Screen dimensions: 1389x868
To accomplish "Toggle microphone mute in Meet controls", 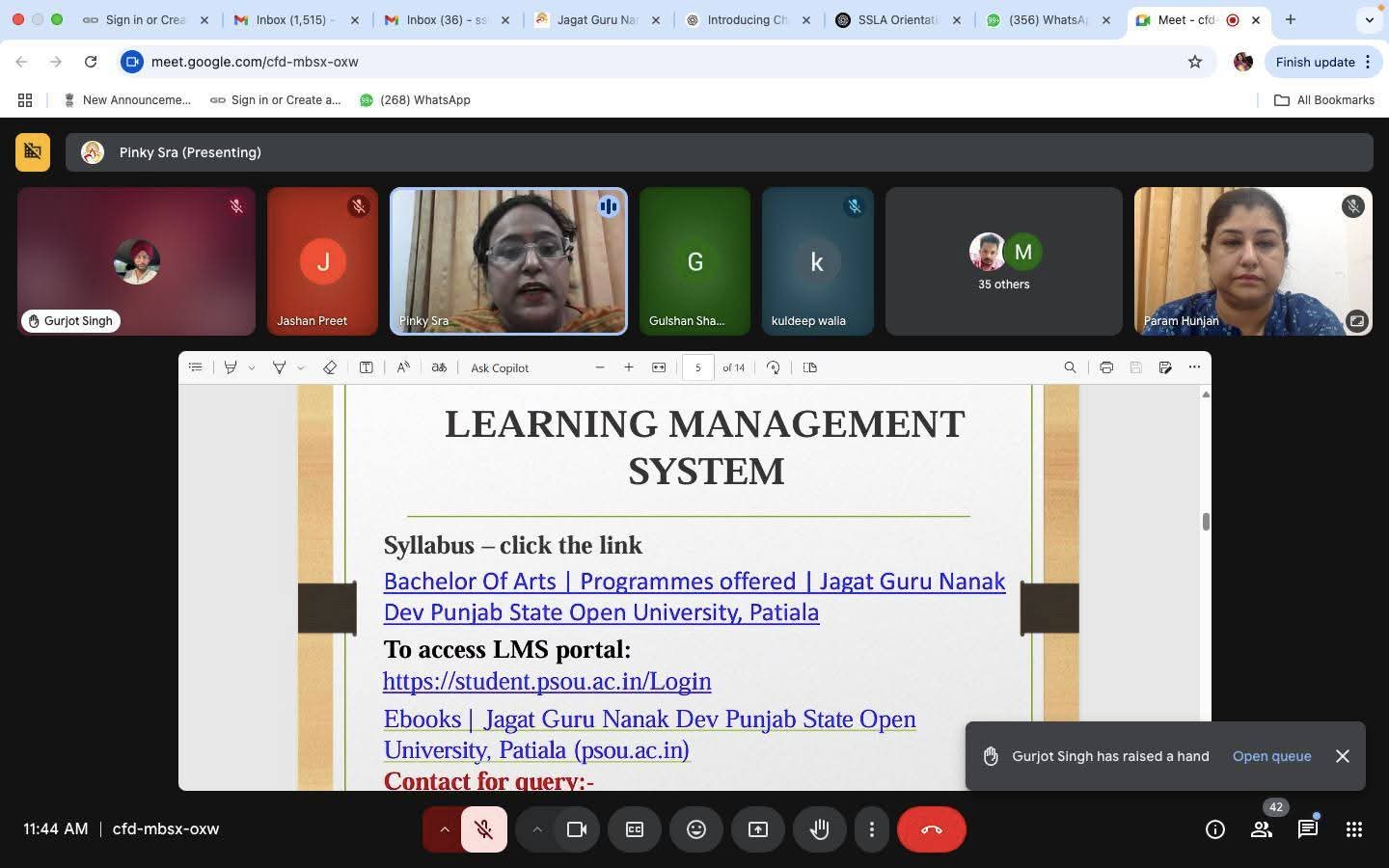I will tap(484, 829).
